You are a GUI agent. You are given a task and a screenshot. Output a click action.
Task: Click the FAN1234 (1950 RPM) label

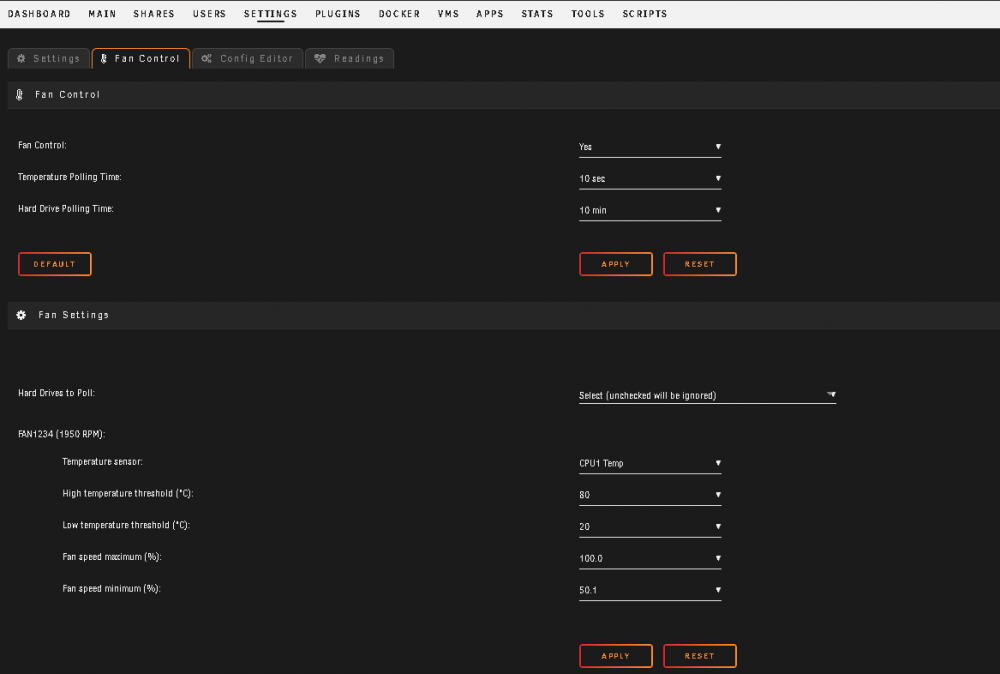pyautogui.click(x=61, y=434)
